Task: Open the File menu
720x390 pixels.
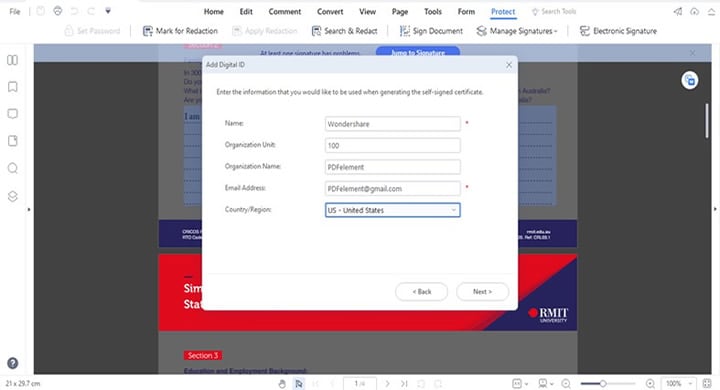Action: pyautogui.click(x=15, y=11)
